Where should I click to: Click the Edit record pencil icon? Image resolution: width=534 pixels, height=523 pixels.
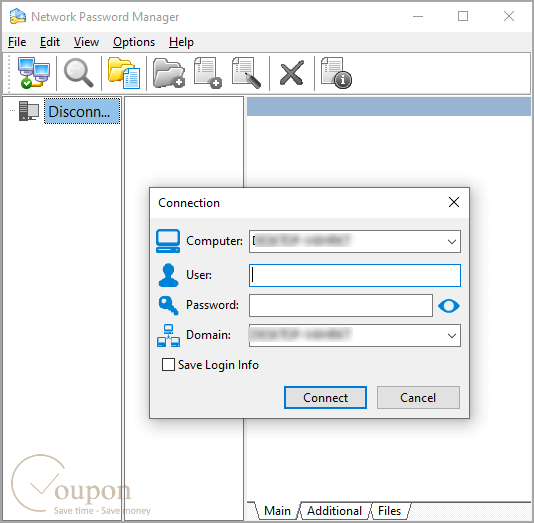point(246,73)
